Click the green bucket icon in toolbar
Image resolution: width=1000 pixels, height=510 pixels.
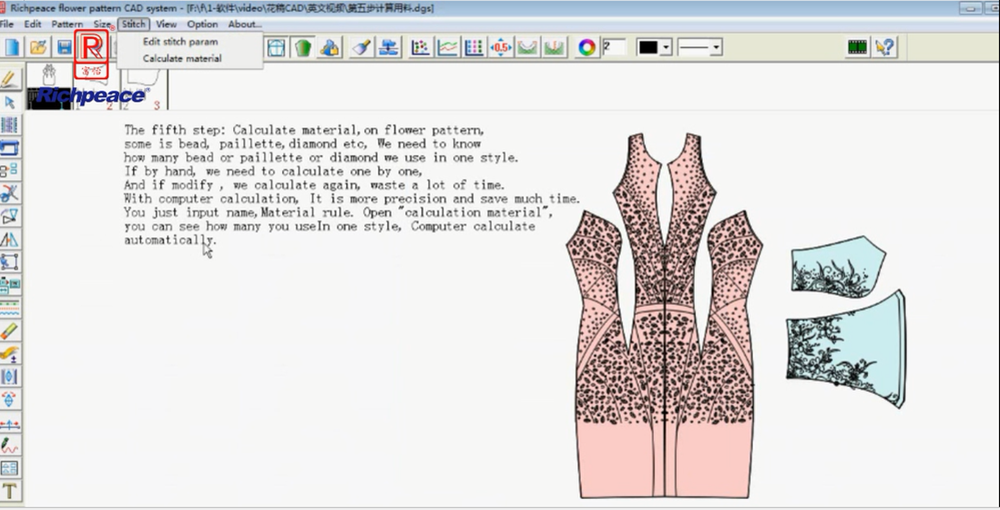(303, 47)
